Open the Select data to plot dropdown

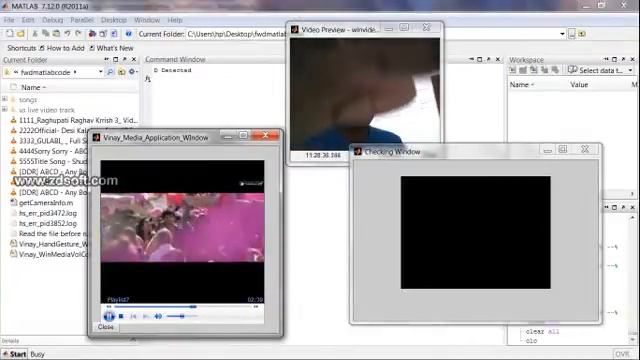630,71
